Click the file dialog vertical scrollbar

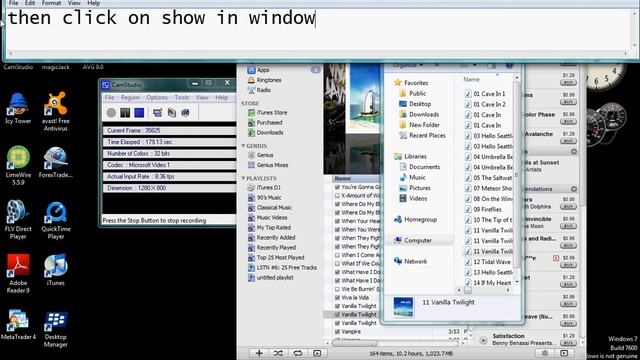point(517,176)
